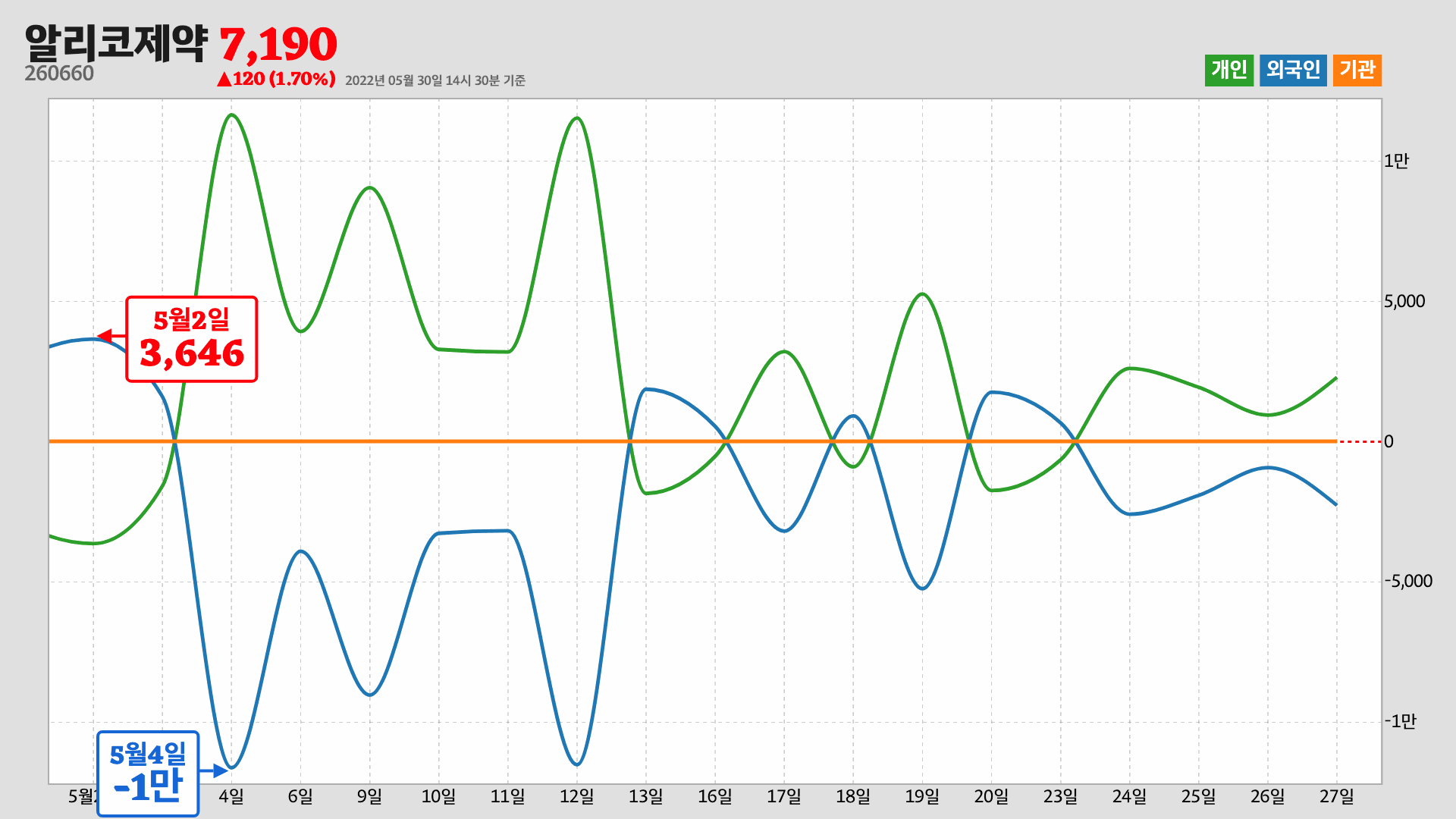Click the x-axis date 13일
1456x819 pixels.
(645, 796)
